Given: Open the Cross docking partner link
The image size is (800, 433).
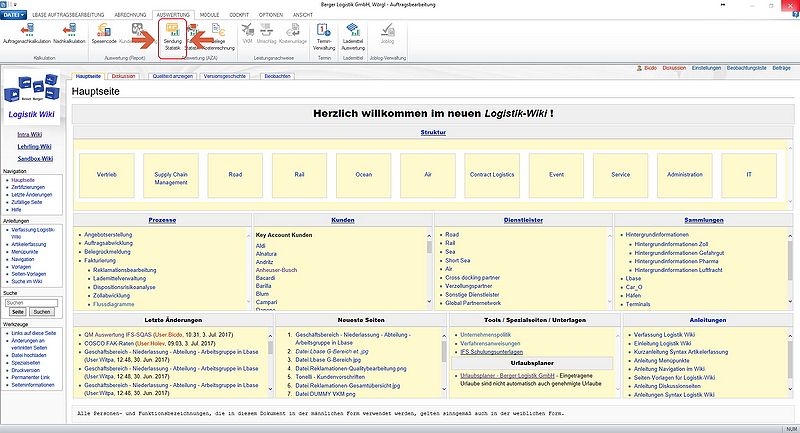Looking at the screenshot, I should pyautogui.click(x=472, y=277).
